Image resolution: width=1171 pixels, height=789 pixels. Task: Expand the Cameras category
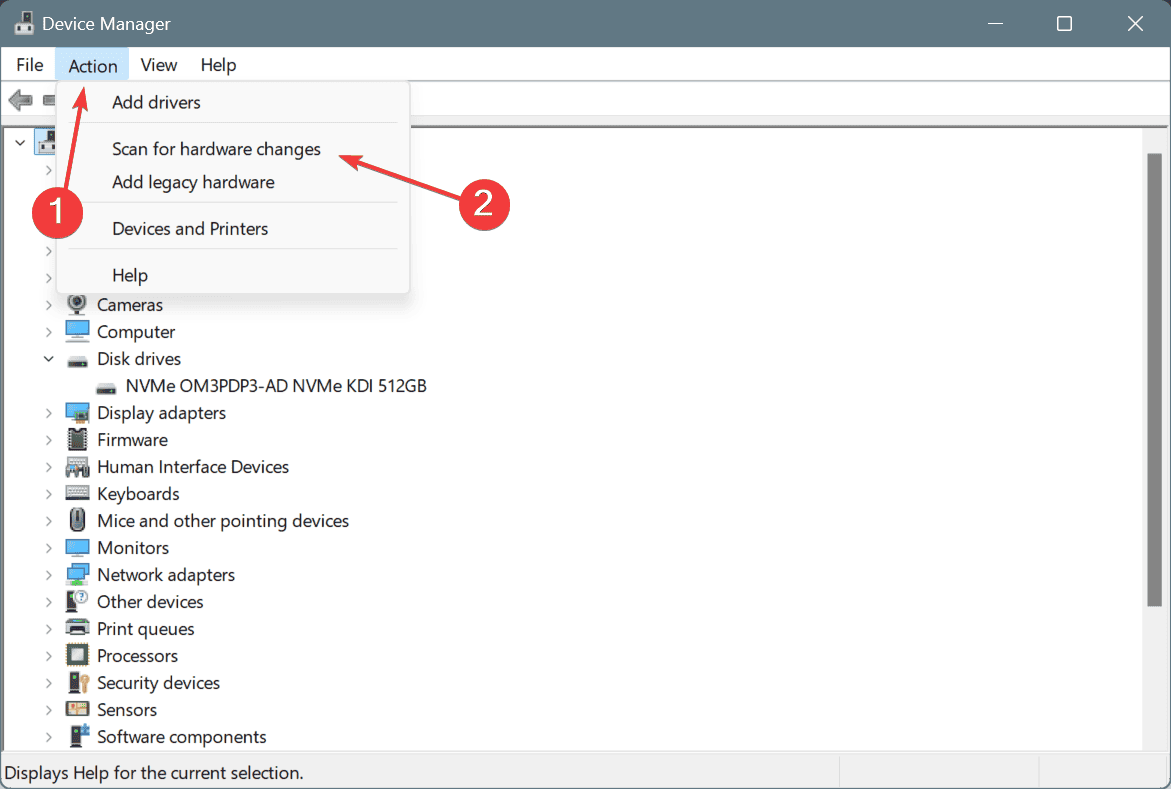coord(49,305)
